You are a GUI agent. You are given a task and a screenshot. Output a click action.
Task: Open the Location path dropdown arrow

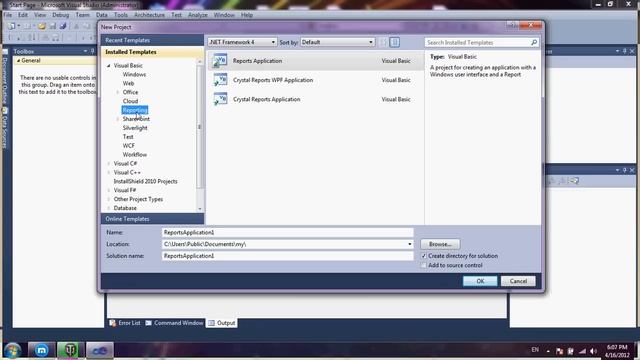[409, 244]
